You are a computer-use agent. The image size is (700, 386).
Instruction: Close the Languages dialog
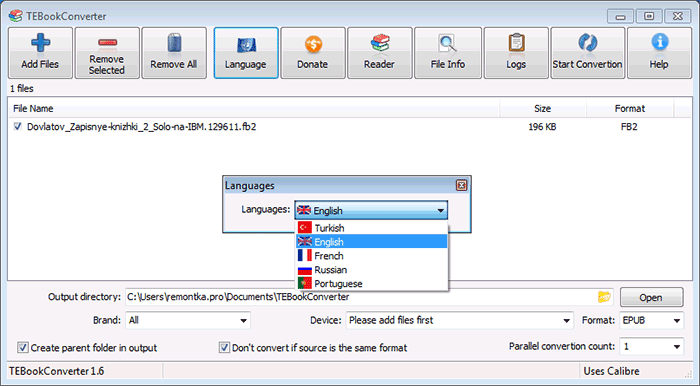click(461, 186)
